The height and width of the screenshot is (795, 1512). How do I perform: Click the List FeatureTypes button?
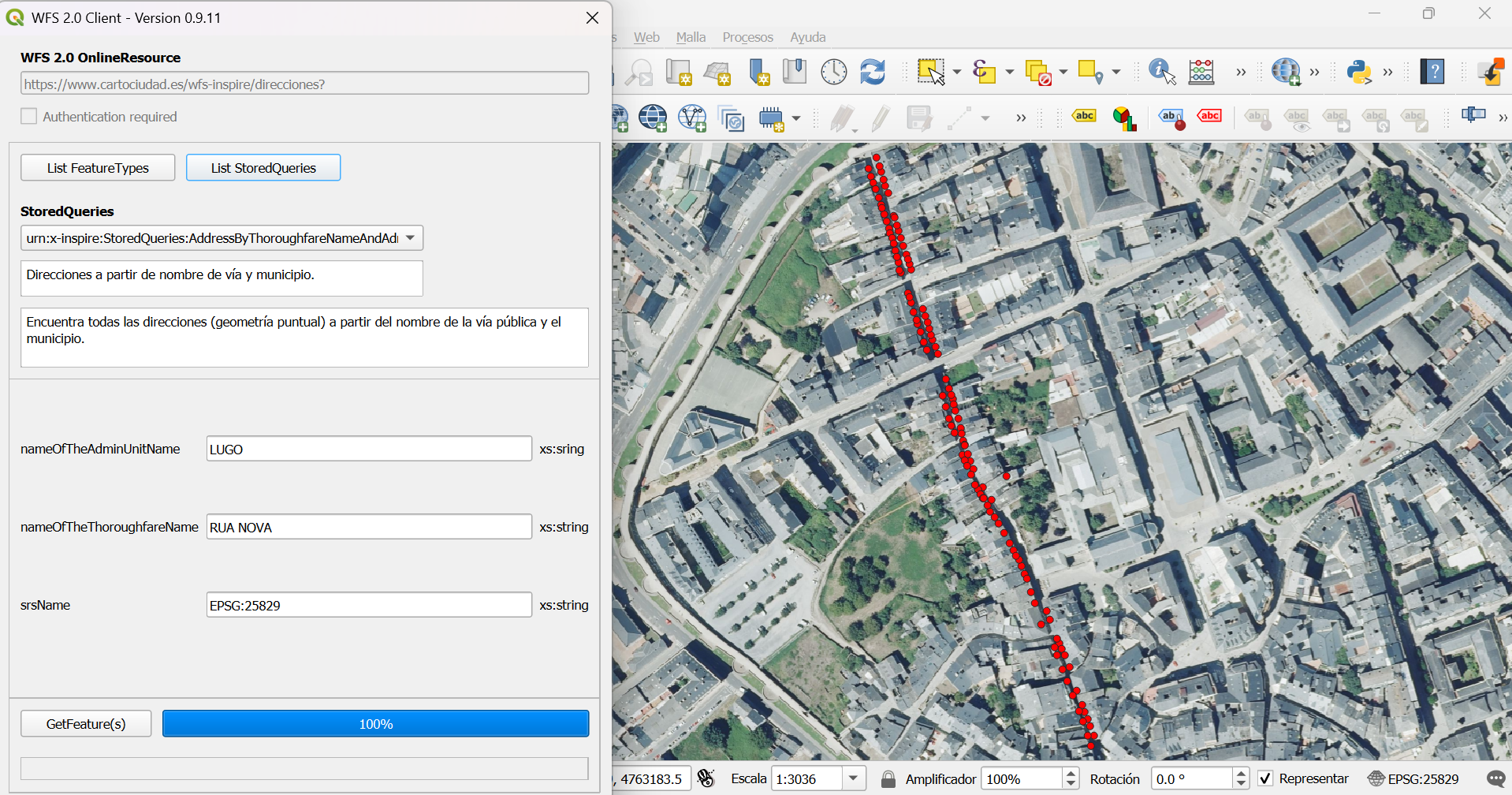pos(97,167)
